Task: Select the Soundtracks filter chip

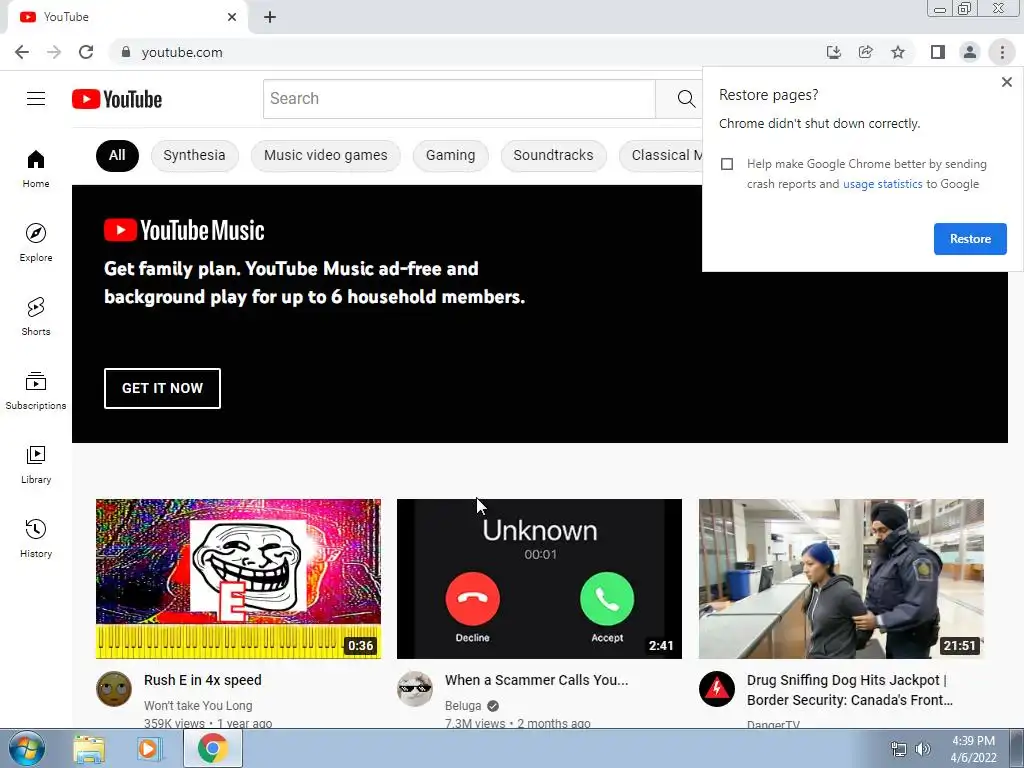Action: coord(553,155)
